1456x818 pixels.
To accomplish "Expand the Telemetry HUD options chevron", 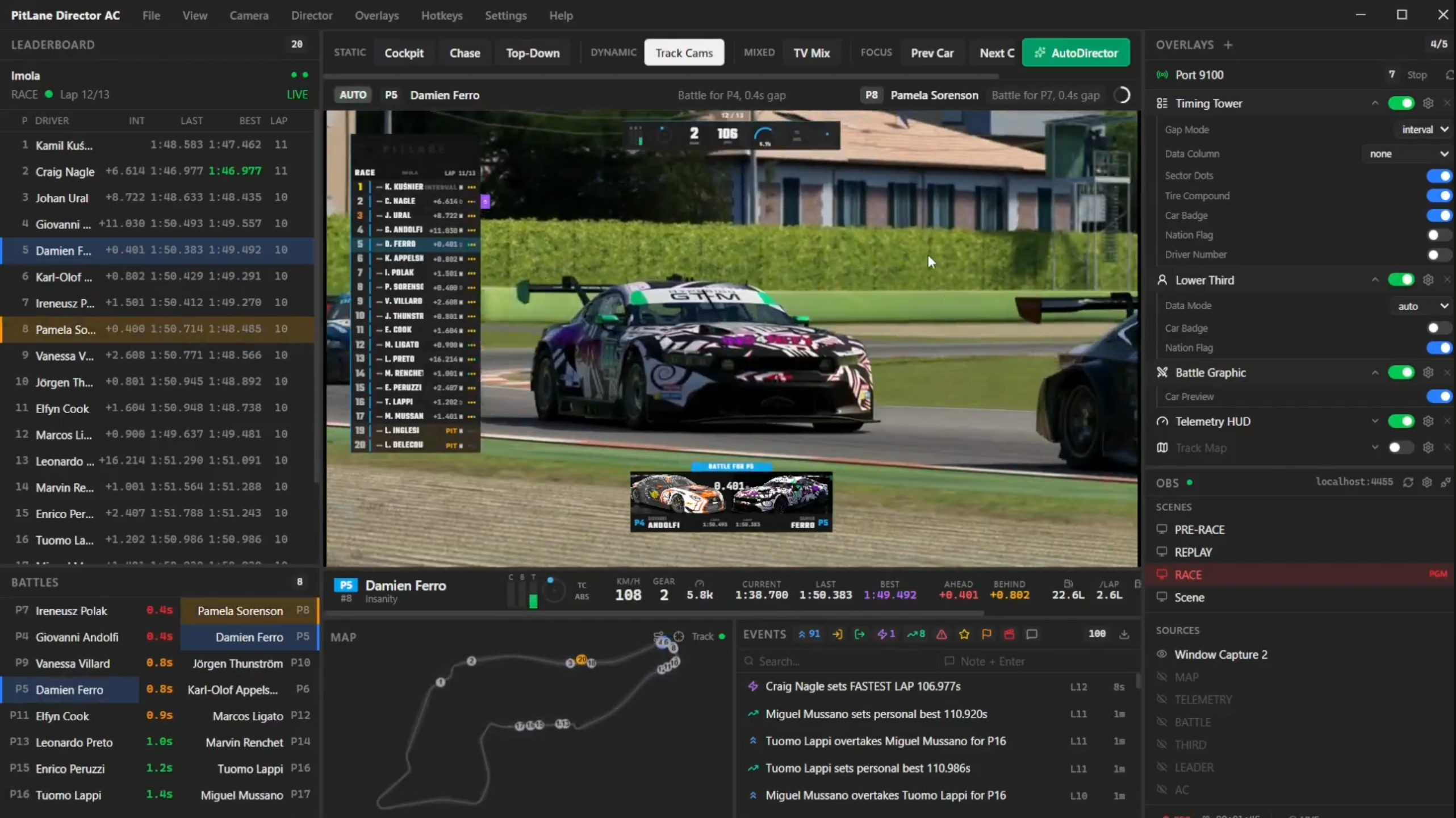I will [1374, 421].
